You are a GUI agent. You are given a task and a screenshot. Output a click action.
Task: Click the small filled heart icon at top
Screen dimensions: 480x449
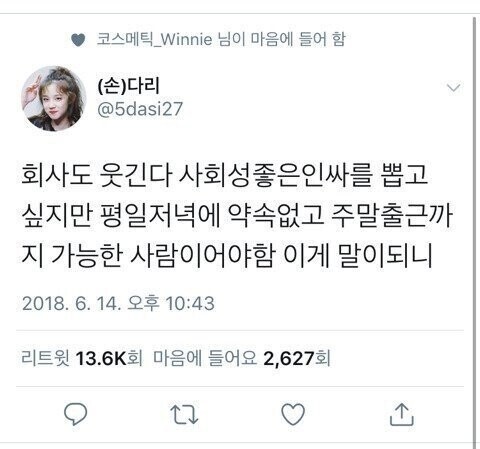click(x=78, y=40)
